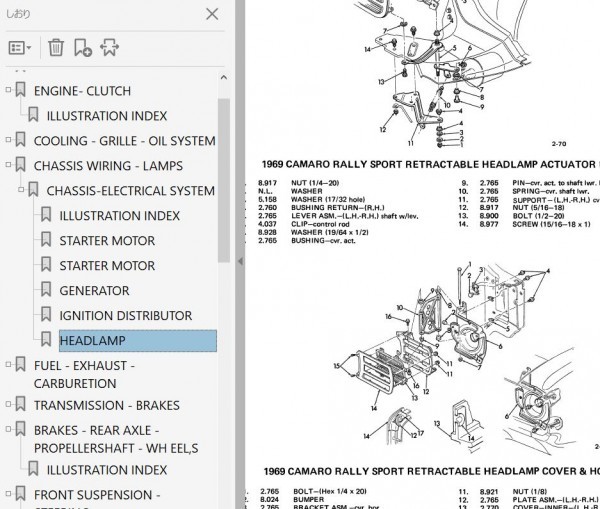This screenshot has height=509, width=600.
Task: Delete selected bookmark with trash icon
Action: 56,47
